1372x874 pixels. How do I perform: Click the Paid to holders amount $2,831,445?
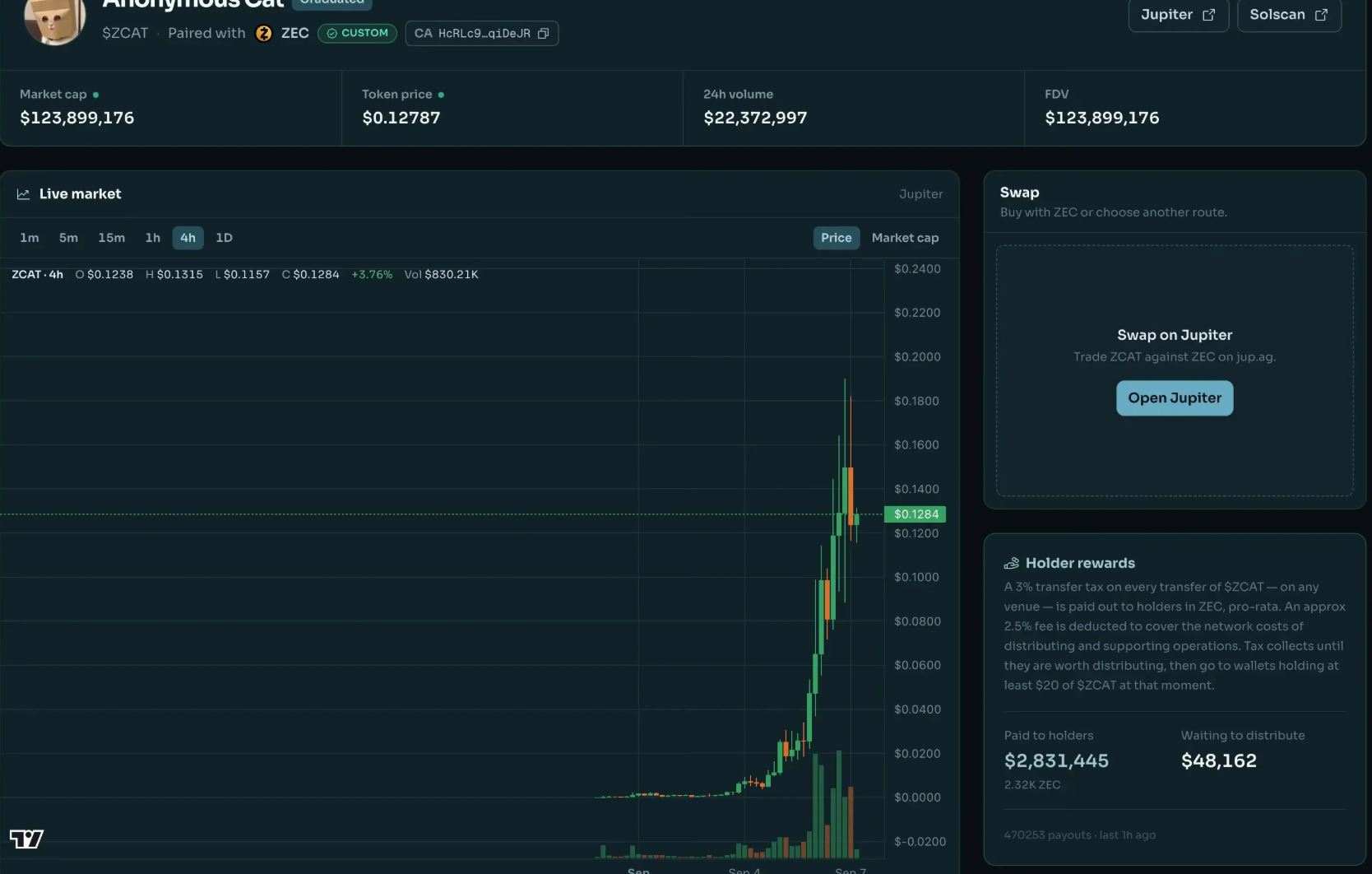point(1056,760)
